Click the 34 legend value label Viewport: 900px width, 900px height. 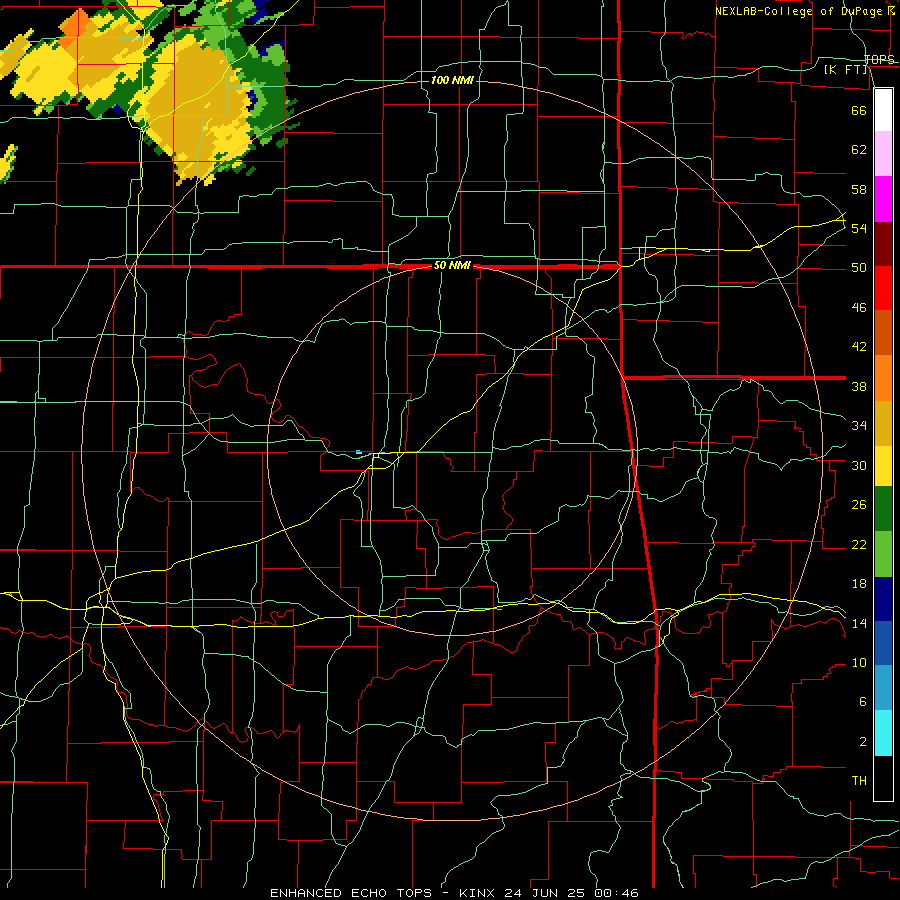click(x=859, y=425)
